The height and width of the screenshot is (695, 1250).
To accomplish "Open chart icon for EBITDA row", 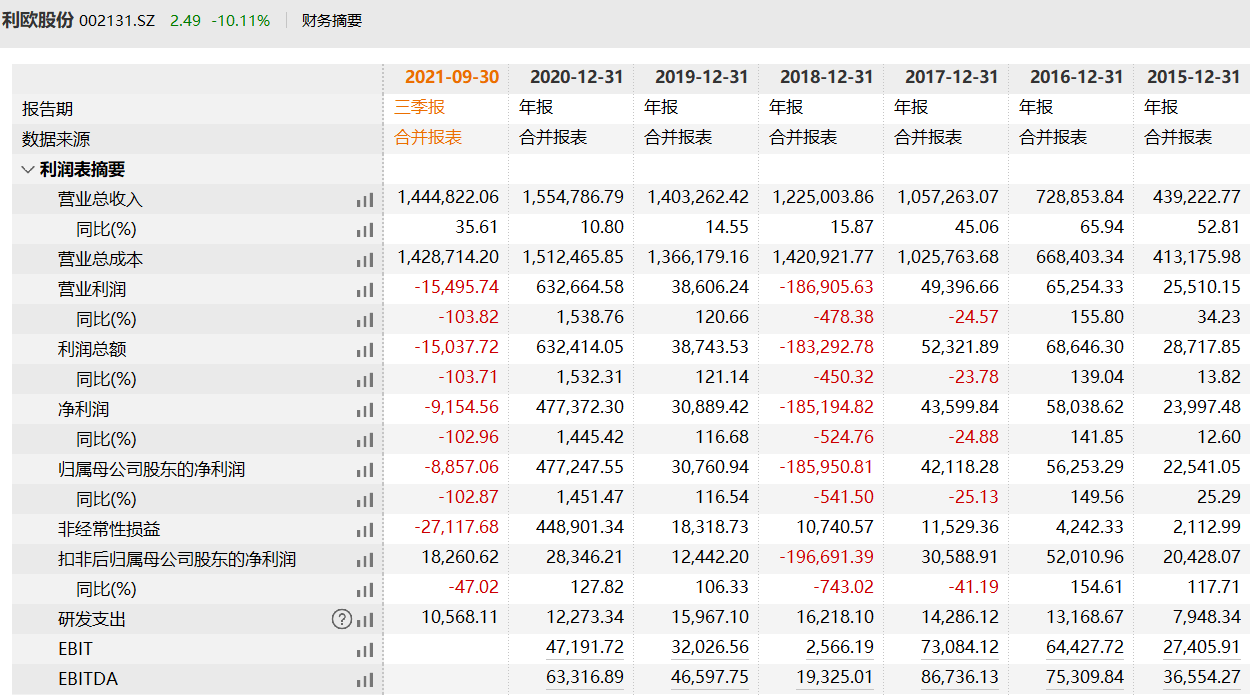I will [x=364, y=680].
